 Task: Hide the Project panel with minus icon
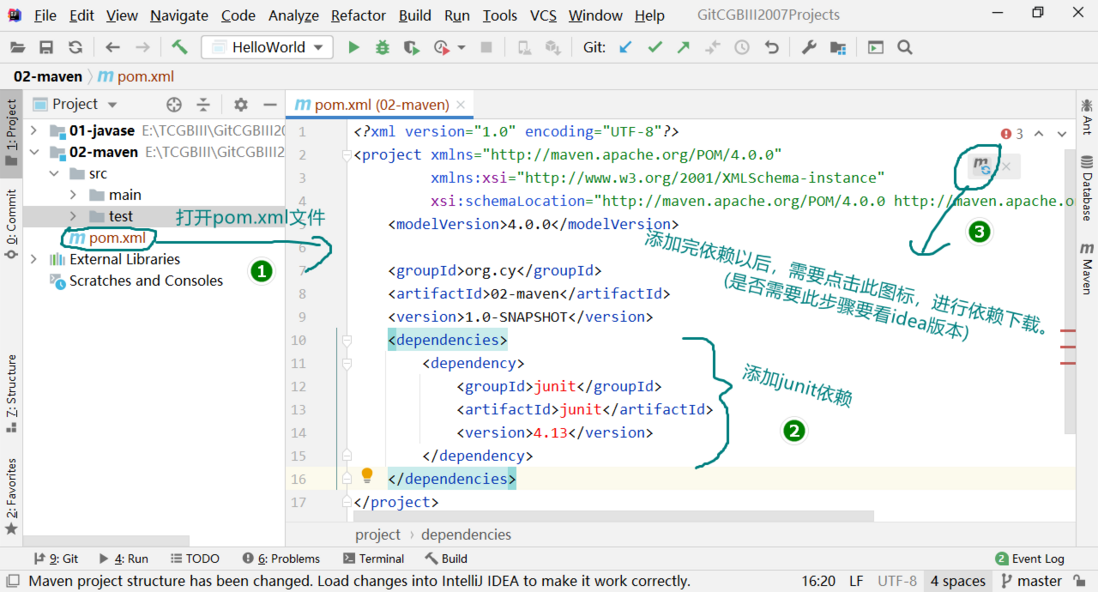tap(270, 104)
